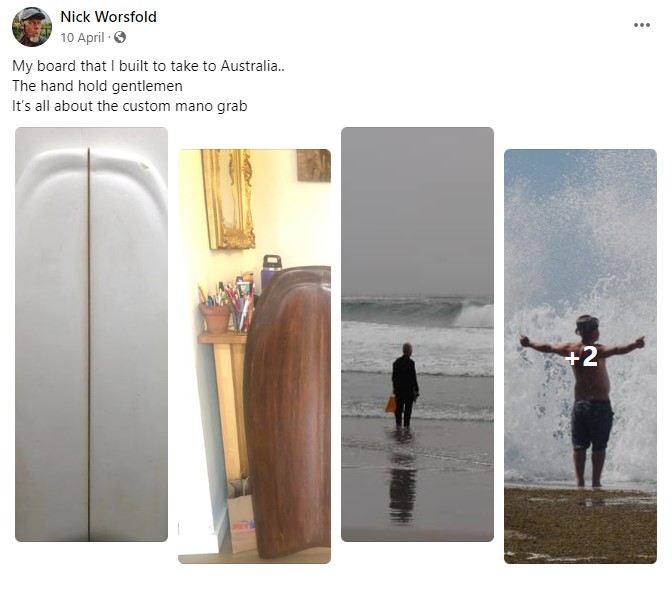Click the pencil pot in the board photo

pyautogui.click(x=216, y=318)
